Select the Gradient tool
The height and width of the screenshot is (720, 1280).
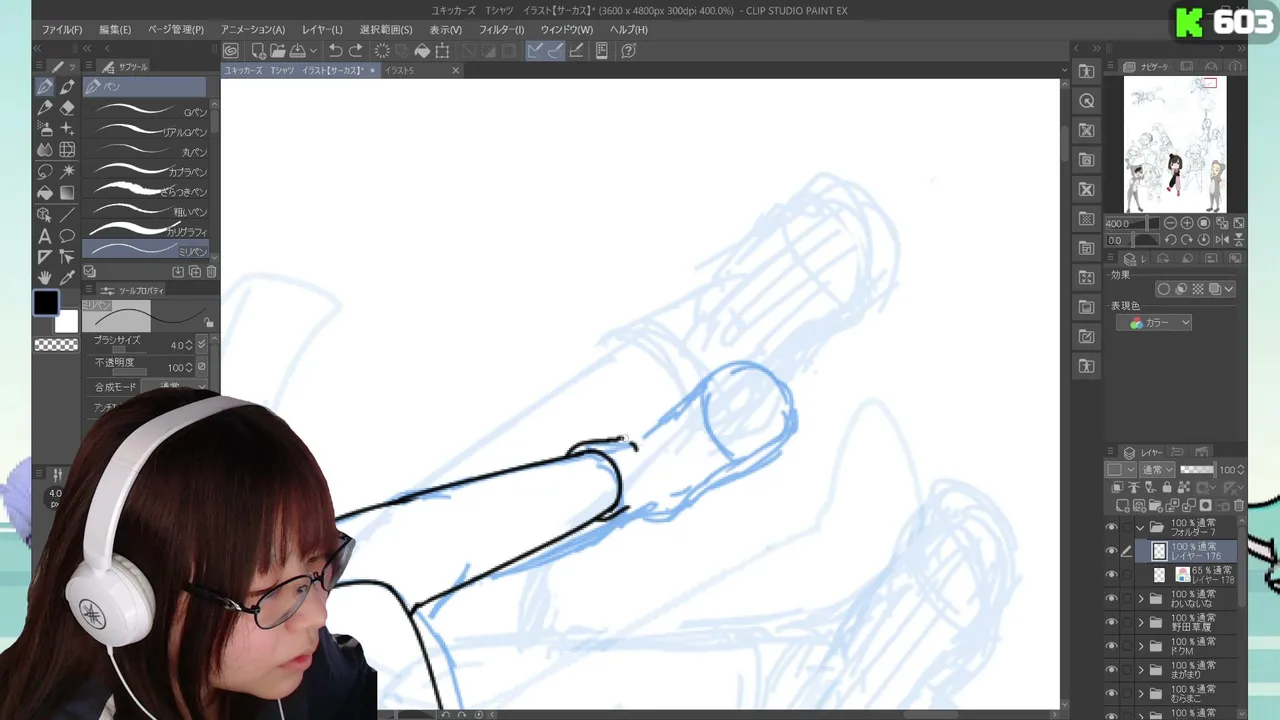pyautogui.click(x=67, y=193)
